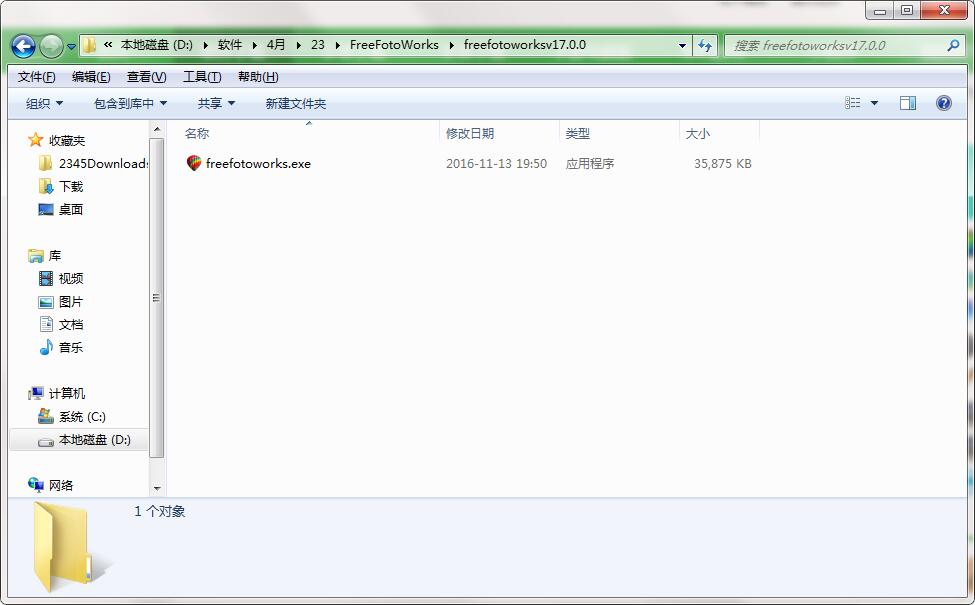Open the 帮助(H) menu
Image resolution: width=975 pixels, height=605 pixels.
pyautogui.click(x=258, y=76)
